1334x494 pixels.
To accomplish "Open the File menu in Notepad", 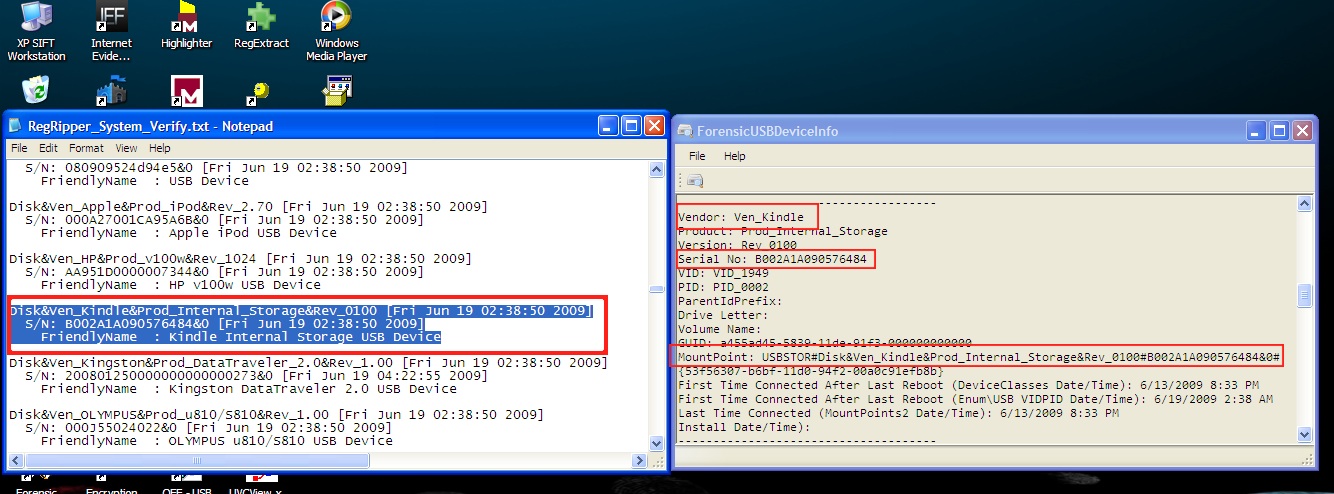I will (19, 148).
